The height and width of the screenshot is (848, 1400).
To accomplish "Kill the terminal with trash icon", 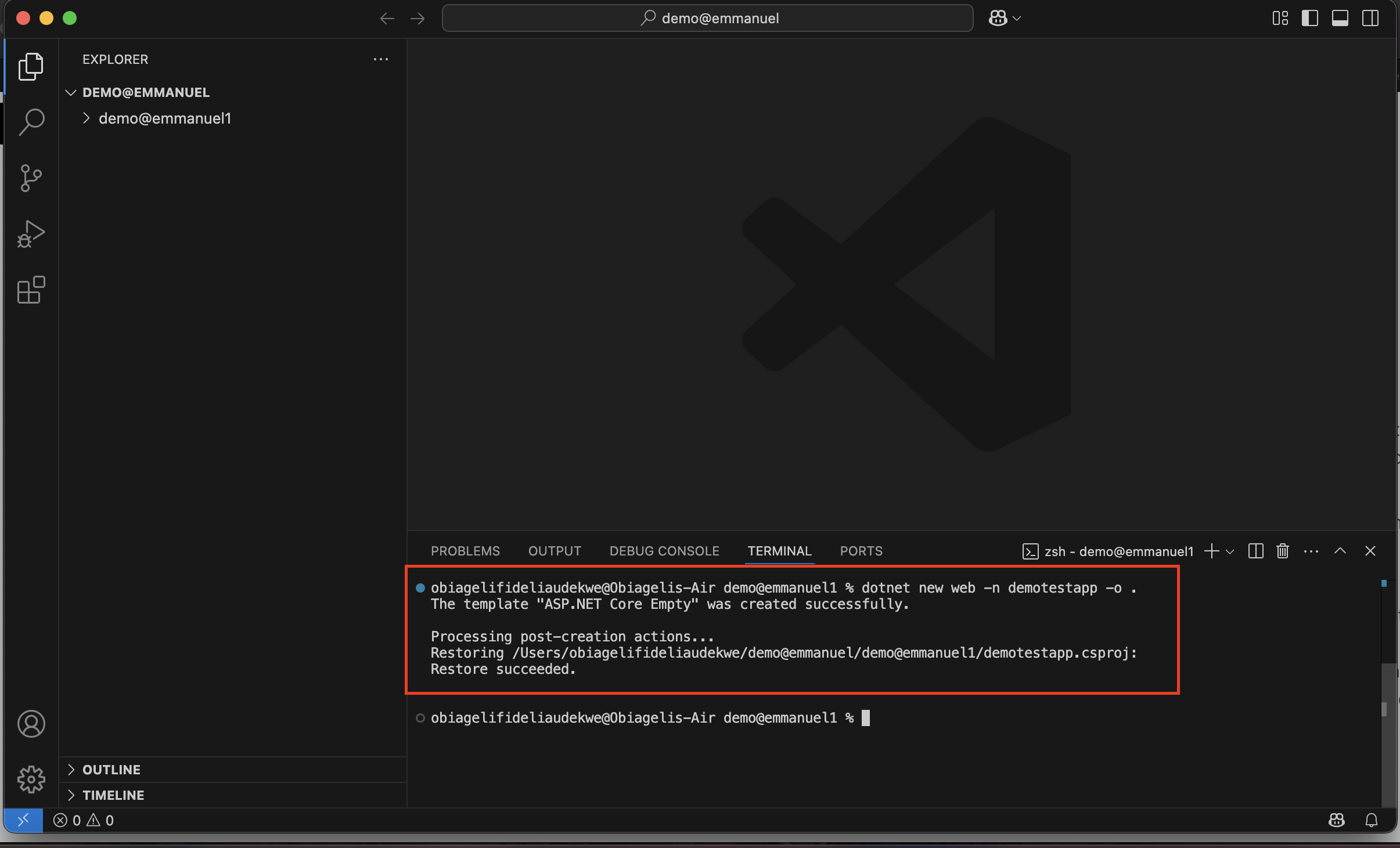I will click(1283, 551).
